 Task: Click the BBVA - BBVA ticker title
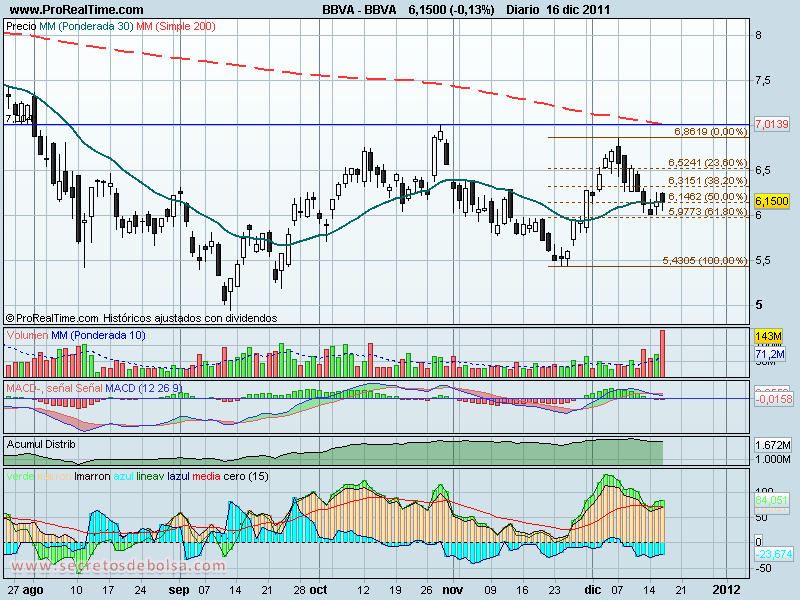(x=359, y=9)
